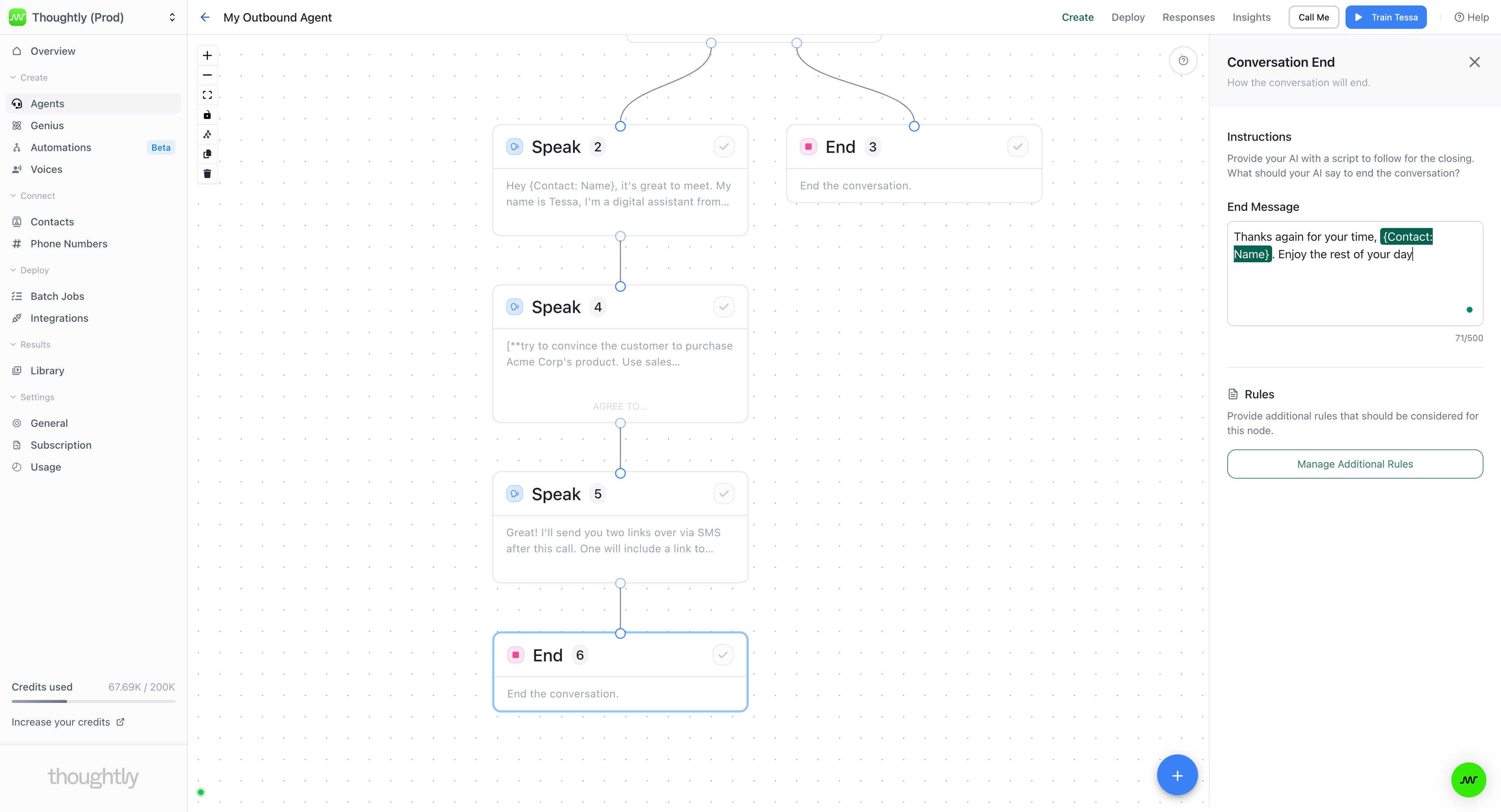This screenshot has height=812, width=1501.
Task: Click the fit view canvas icon
Action: (207, 95)
